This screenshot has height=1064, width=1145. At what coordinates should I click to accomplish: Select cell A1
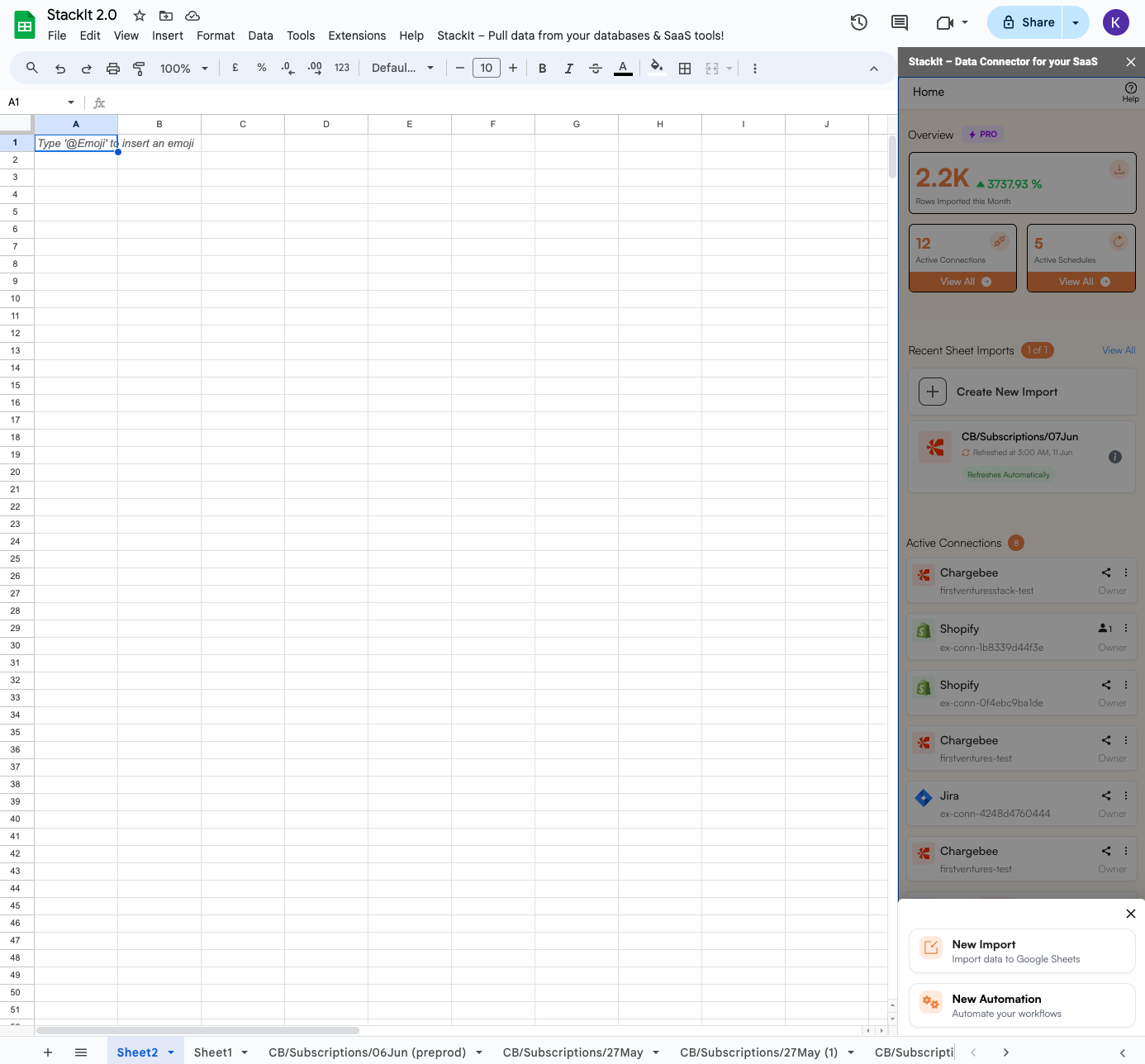tap(76, 143)
